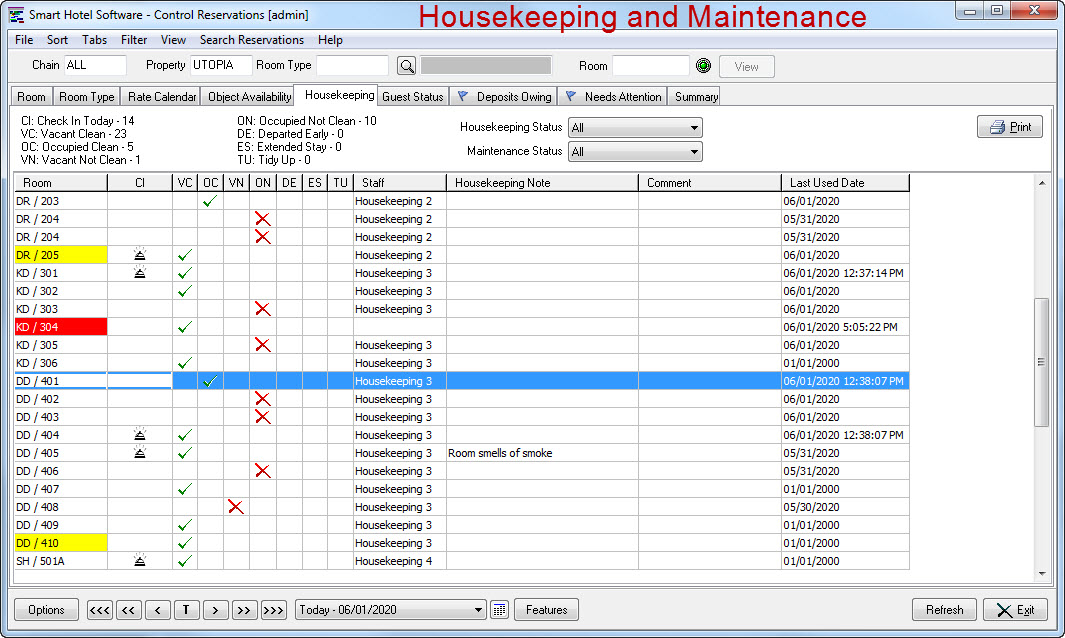Image resolution: width=1065 pixels, height=638 pixels.
Task: Click the vertical scrollbar thumb of room list
Action: pyautogui.click(x=1041, y=362)
